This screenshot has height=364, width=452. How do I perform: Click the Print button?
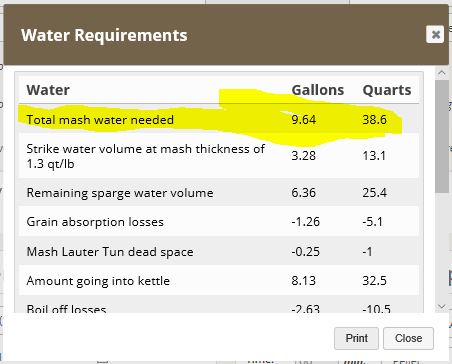(356, 338)
